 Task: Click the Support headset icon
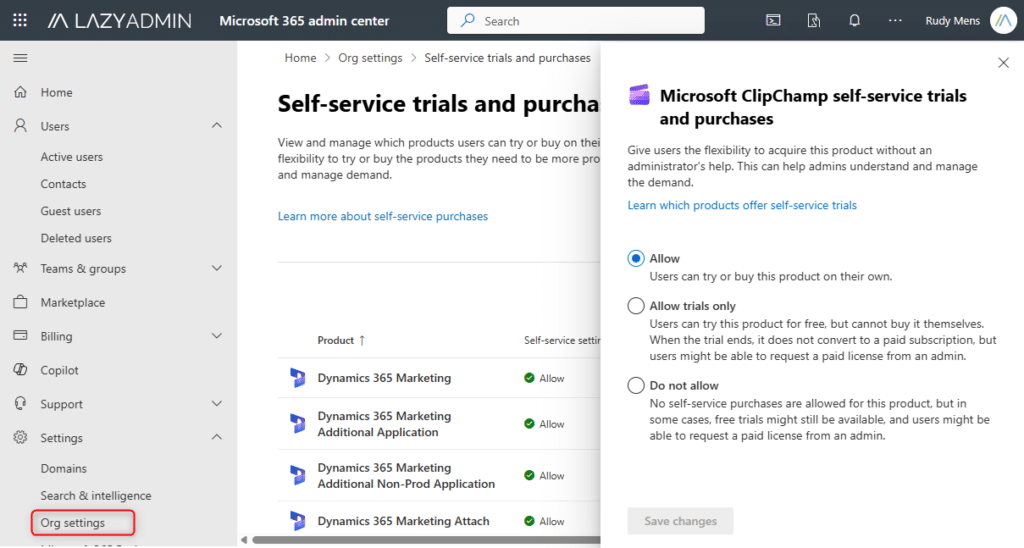(x=20, y=403)
